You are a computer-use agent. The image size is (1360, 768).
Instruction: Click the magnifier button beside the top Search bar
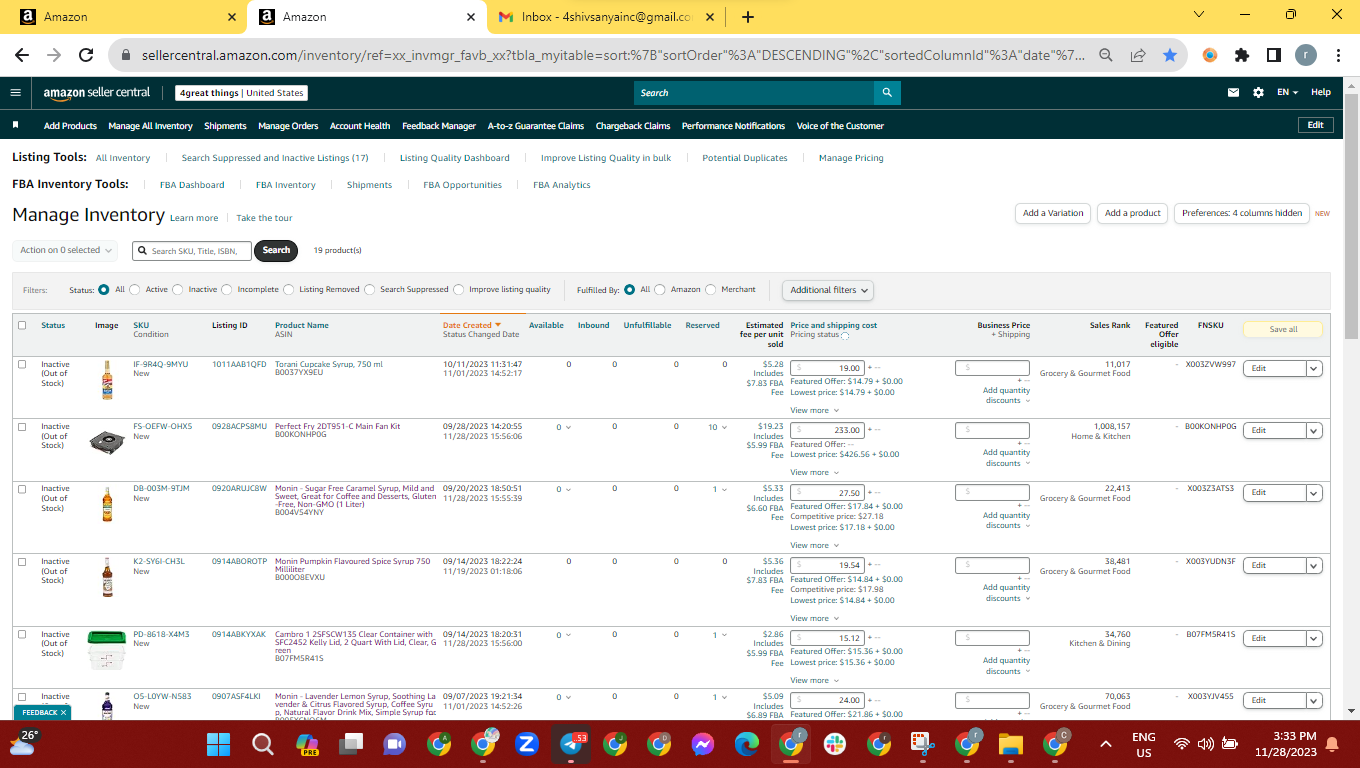click(887, 93)
